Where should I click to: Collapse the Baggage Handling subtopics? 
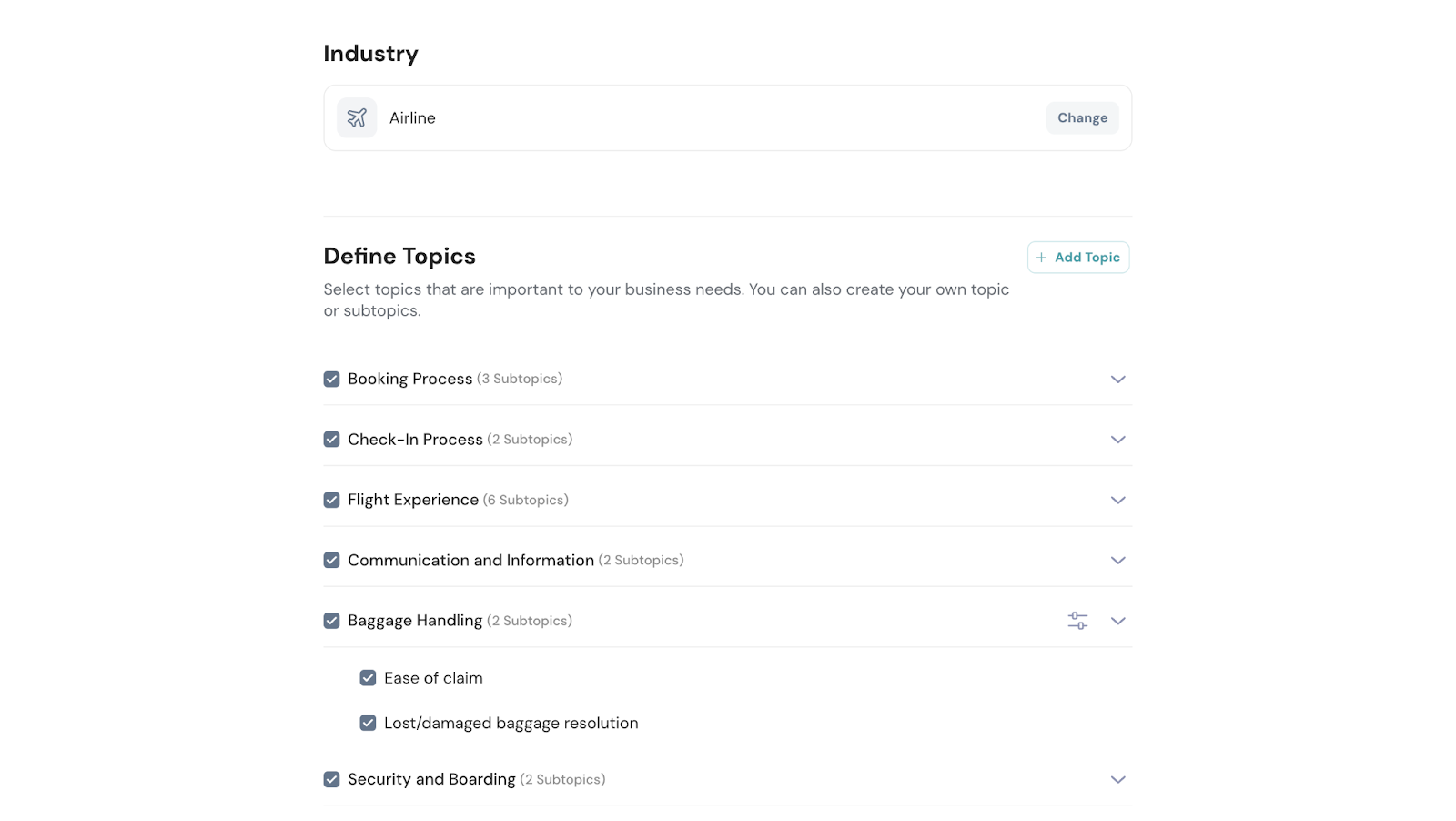click(1117, 621)
